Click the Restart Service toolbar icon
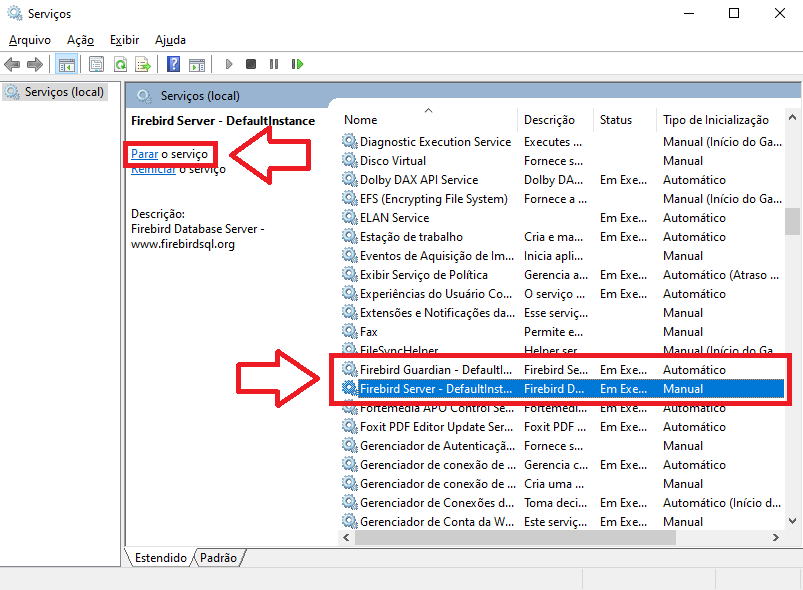The width and height of the screenshot is (803, 590). (x=297, y=64)
